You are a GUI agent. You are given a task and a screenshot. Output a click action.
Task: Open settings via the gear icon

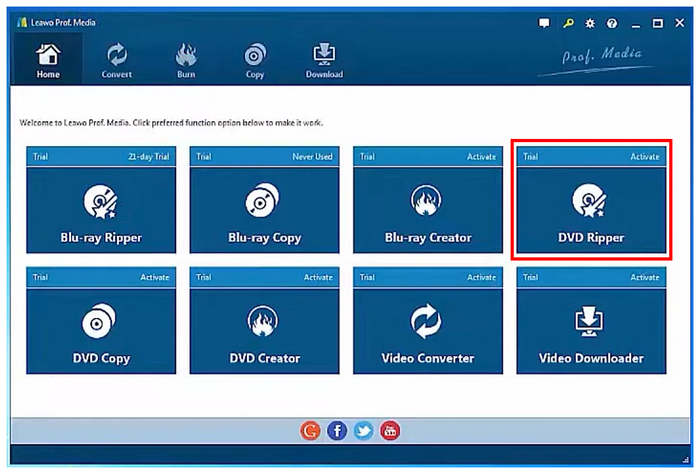click(x=590, y=23)
